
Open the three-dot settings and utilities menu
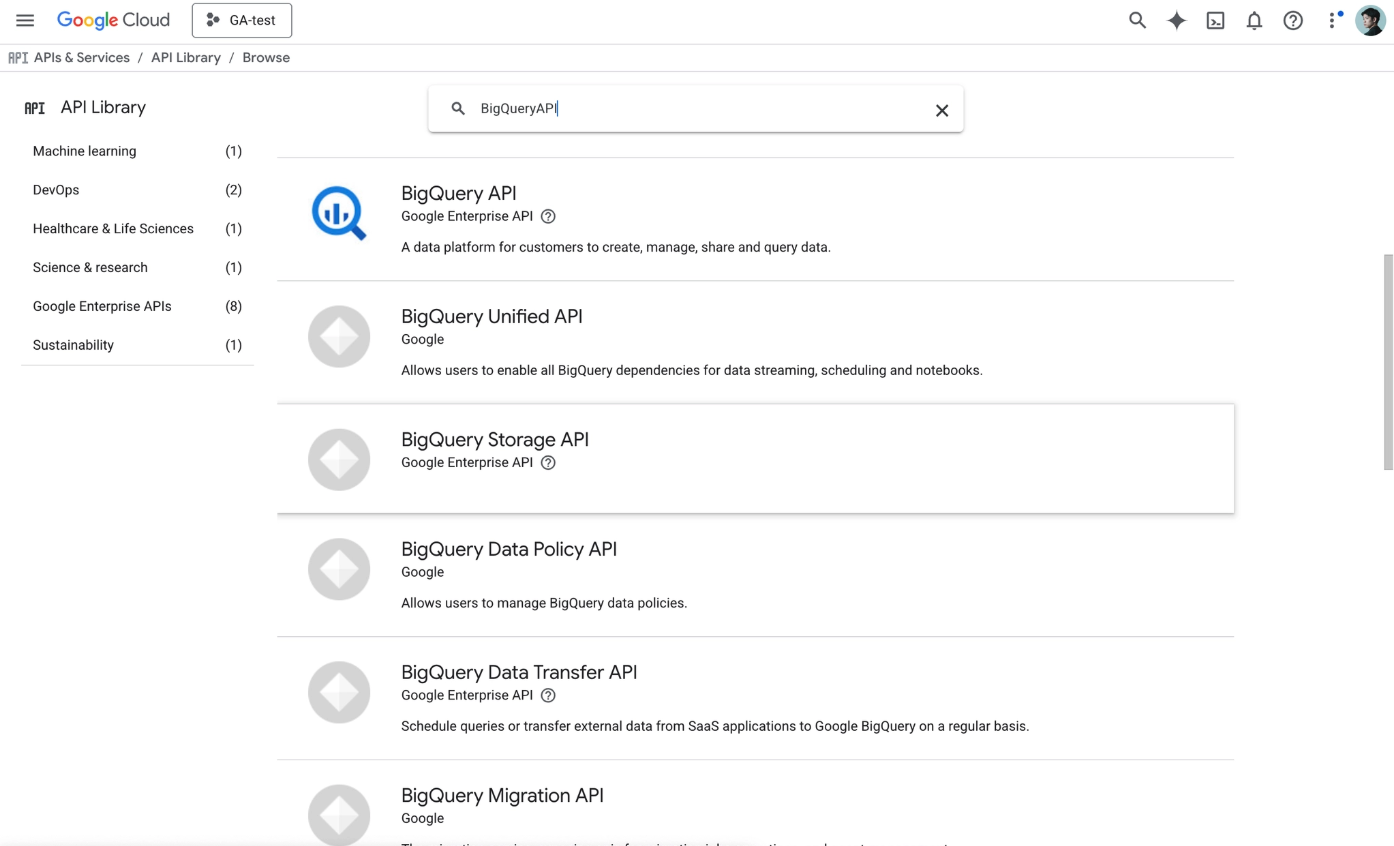point(1333,20)
